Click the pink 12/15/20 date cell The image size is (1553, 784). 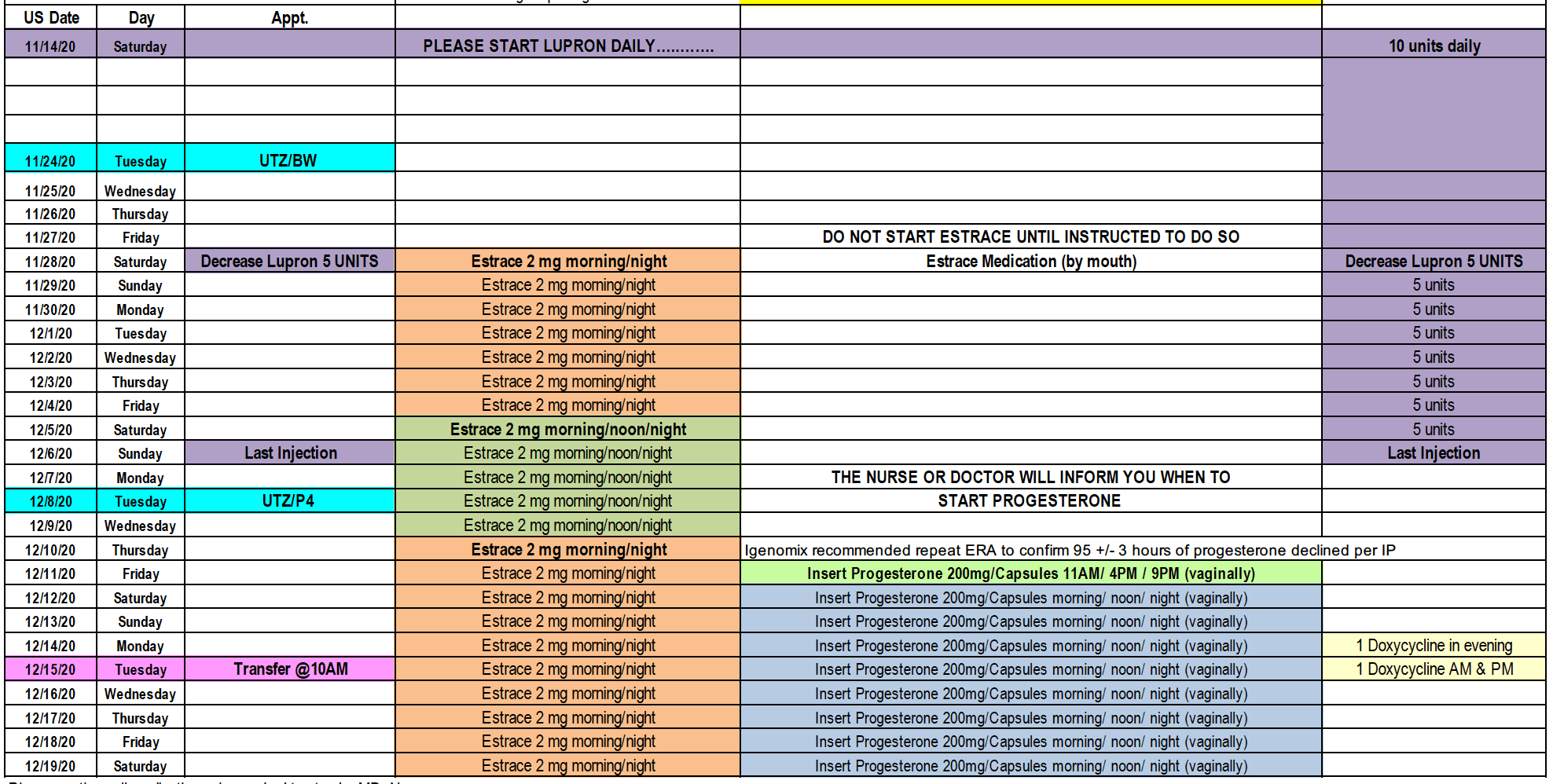tap(51, 669)
